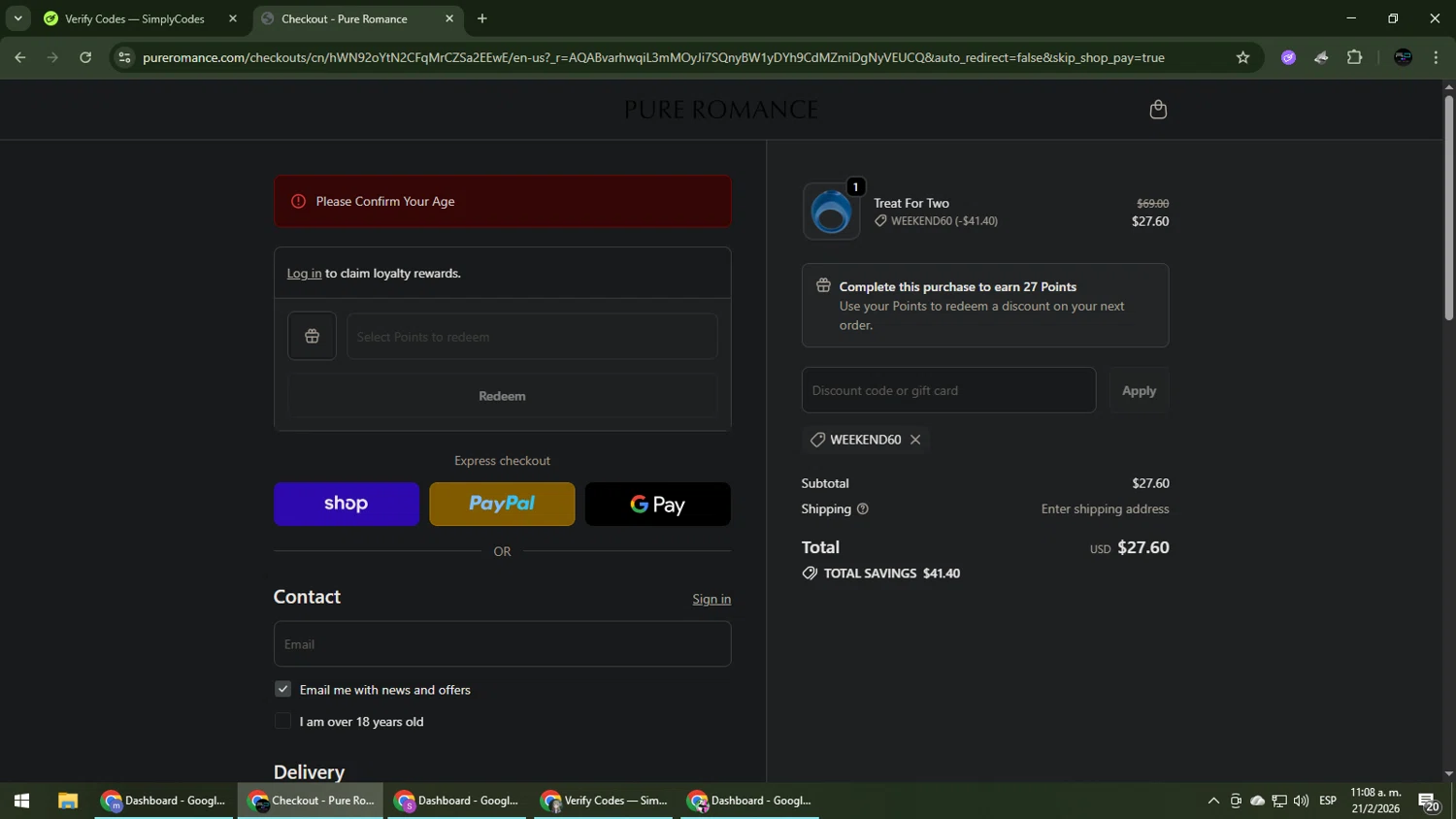
Task: Reload the checkout page
Action: point(85,57)
